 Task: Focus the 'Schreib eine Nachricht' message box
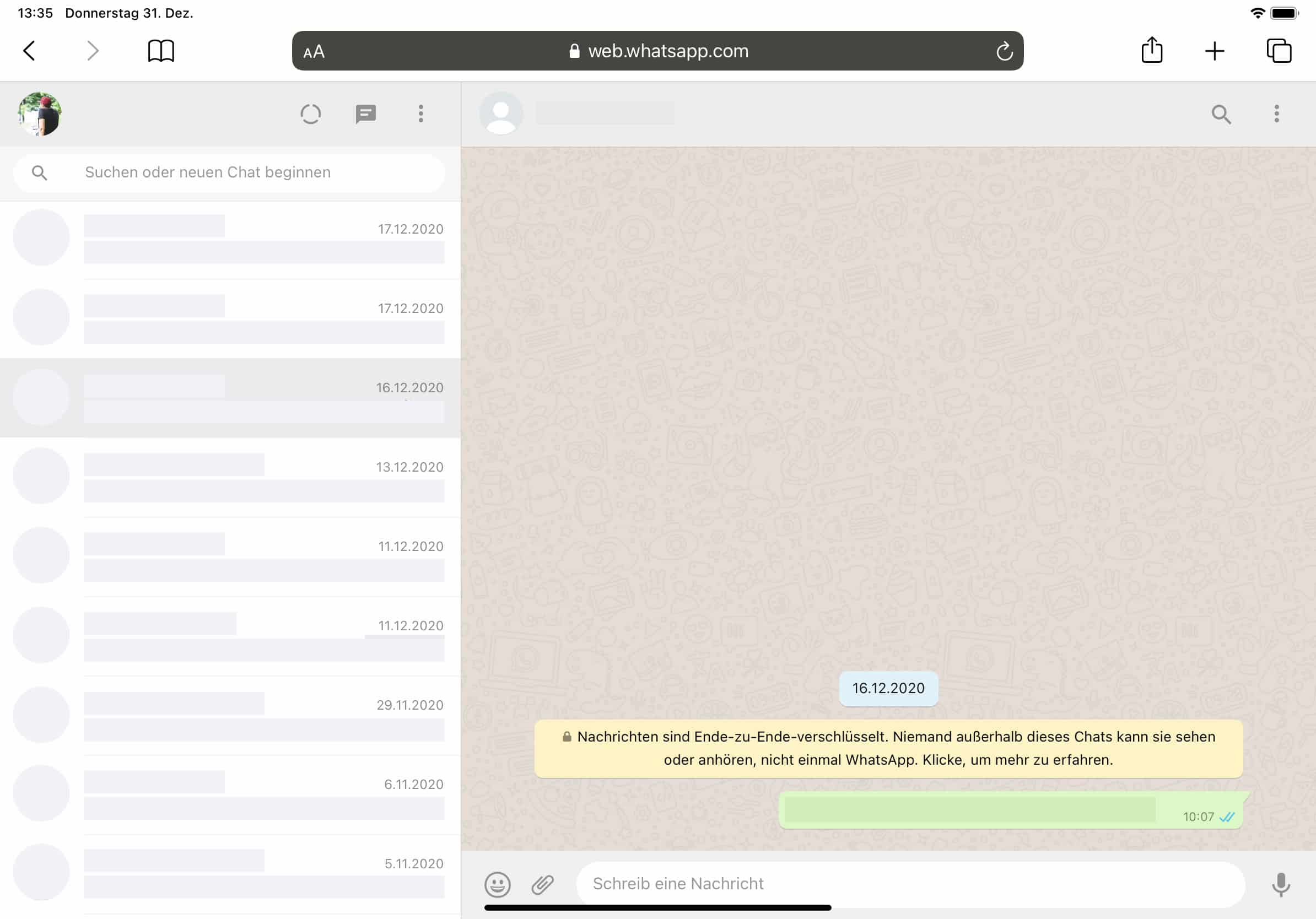pyautogui.click(x=911, y=884)
